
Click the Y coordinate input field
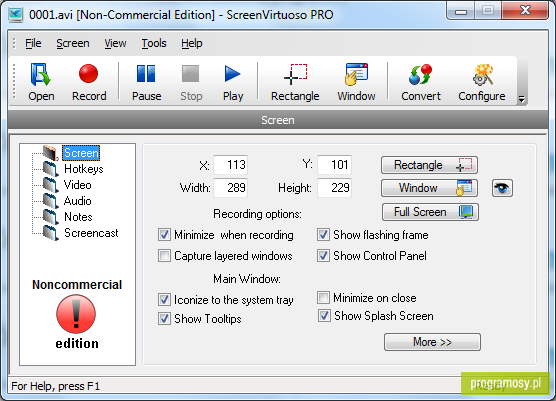coord(334,165)
